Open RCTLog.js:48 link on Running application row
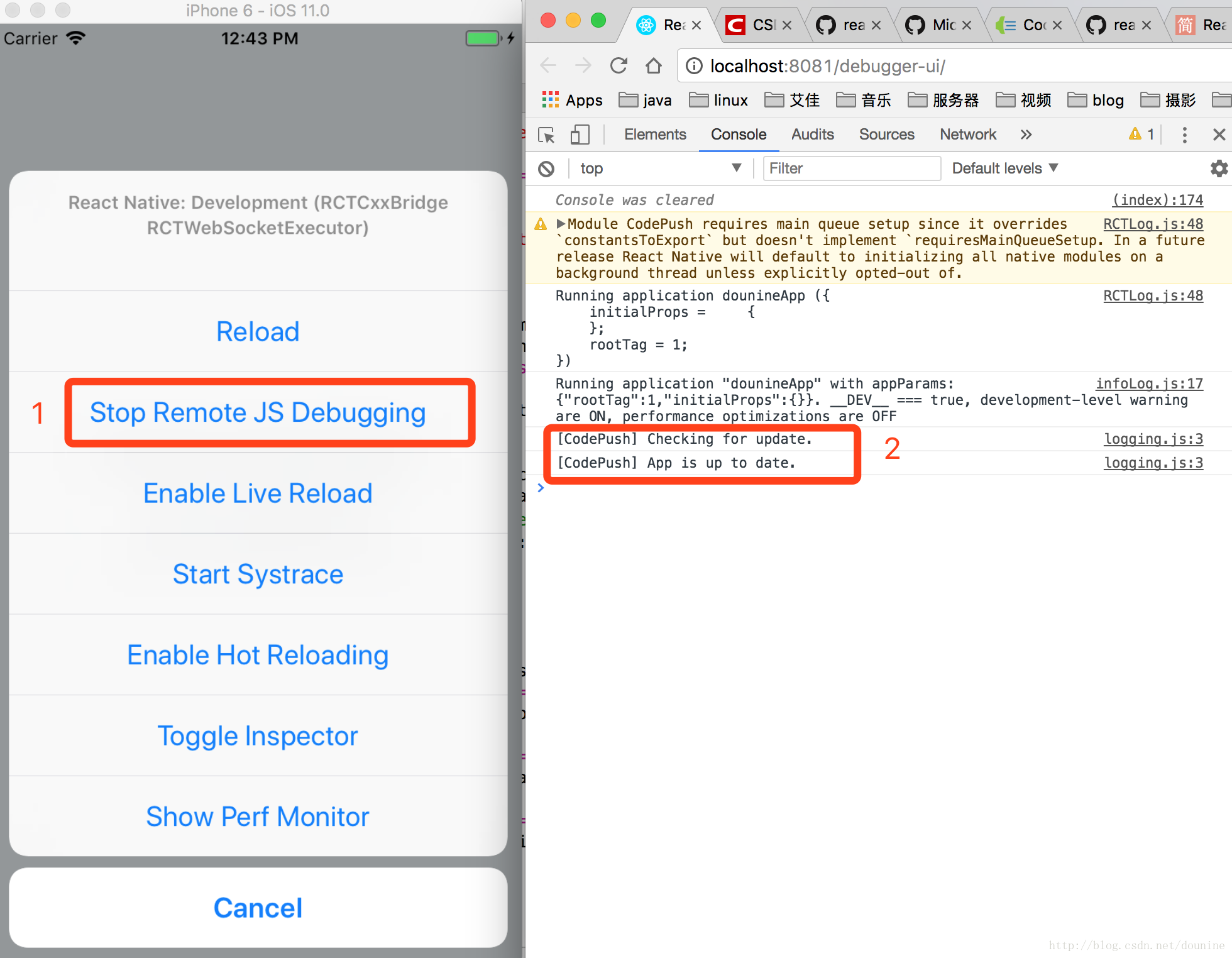1232x958 pixels. click(x=1153, y=295)
